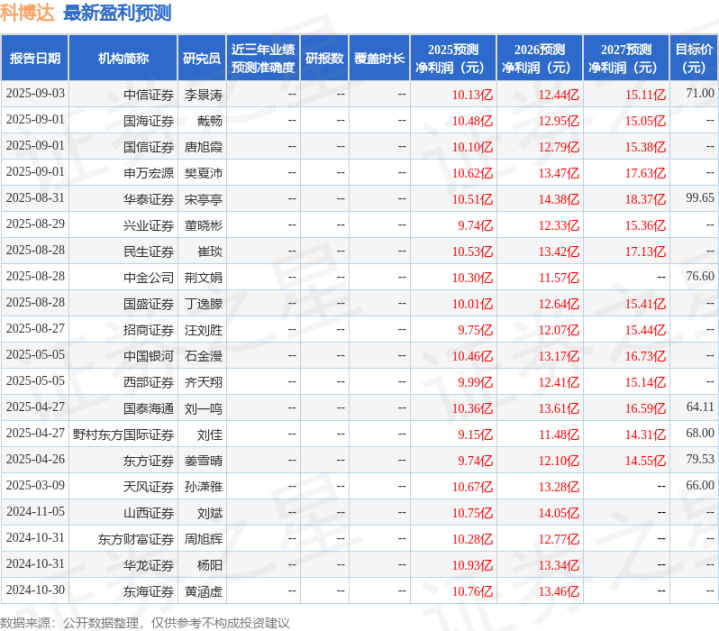Click the 机构简称 column header
The image size is (719, 631).
(x=123, y=58)
